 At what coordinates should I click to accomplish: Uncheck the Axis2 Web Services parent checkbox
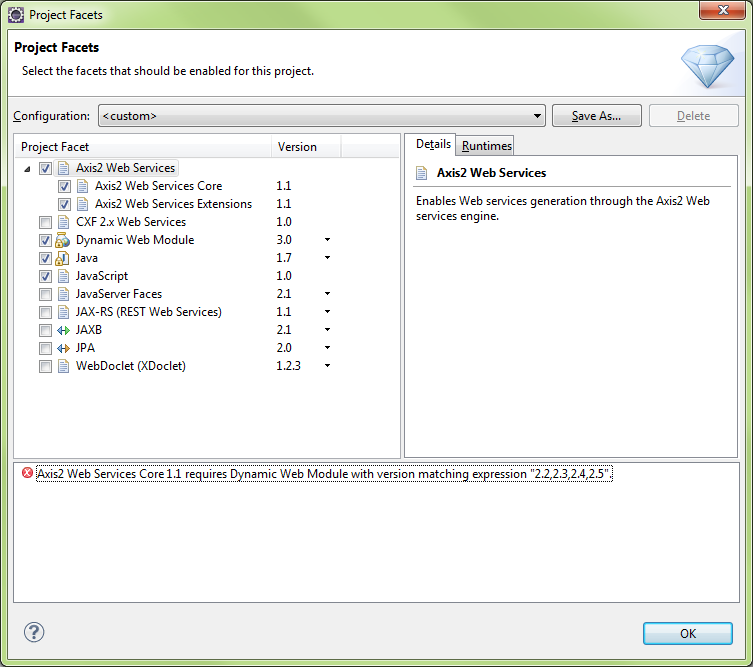pyautogui.click(x=45, y=169)
